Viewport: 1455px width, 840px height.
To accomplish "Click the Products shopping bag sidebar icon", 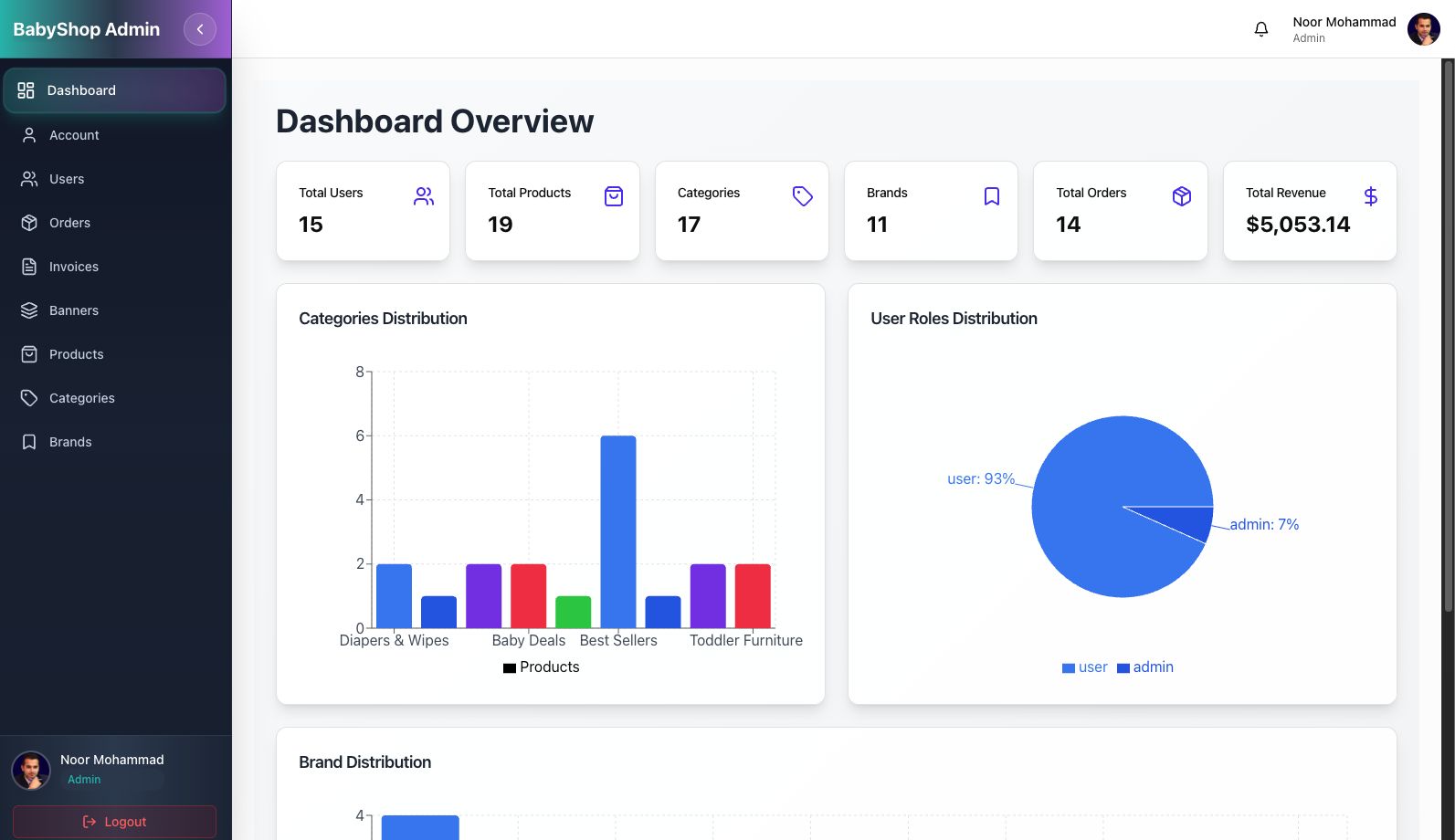I will (29, 354).
